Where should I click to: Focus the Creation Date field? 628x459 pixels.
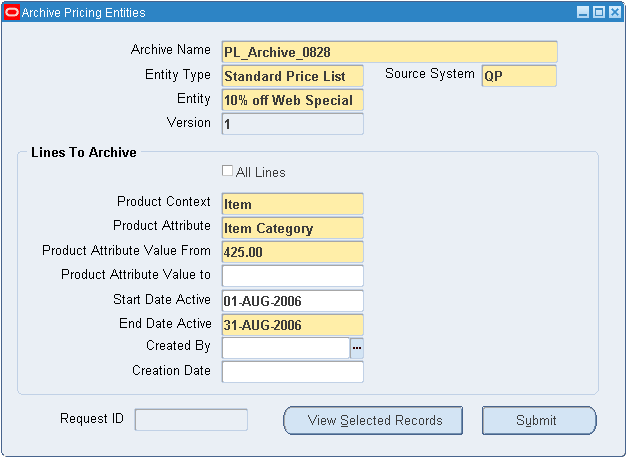292,372
